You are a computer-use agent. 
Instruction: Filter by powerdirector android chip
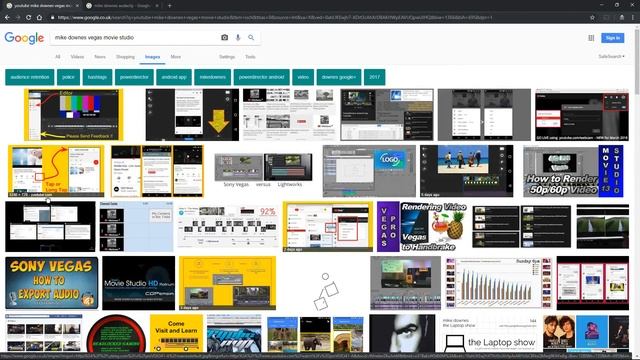tap(262, 77)
